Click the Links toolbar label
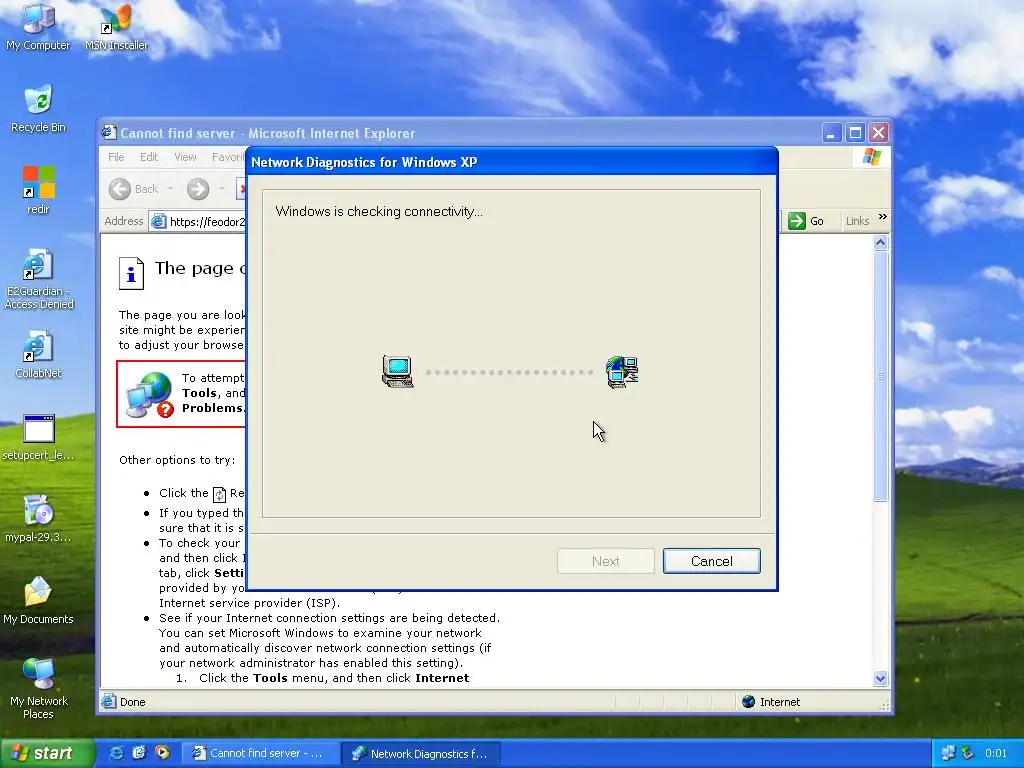Viewport: 1024px width, 768px height. pos(857,221)
